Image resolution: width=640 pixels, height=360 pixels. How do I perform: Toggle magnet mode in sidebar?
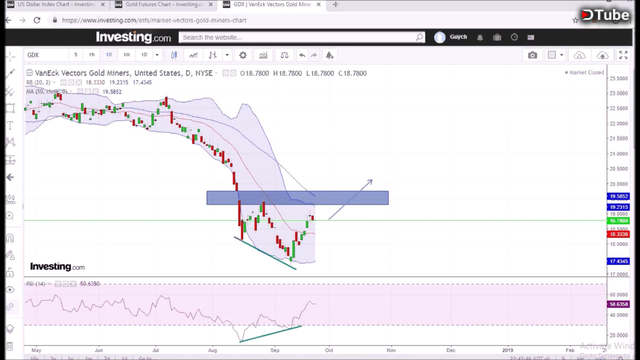click(11, 238)
